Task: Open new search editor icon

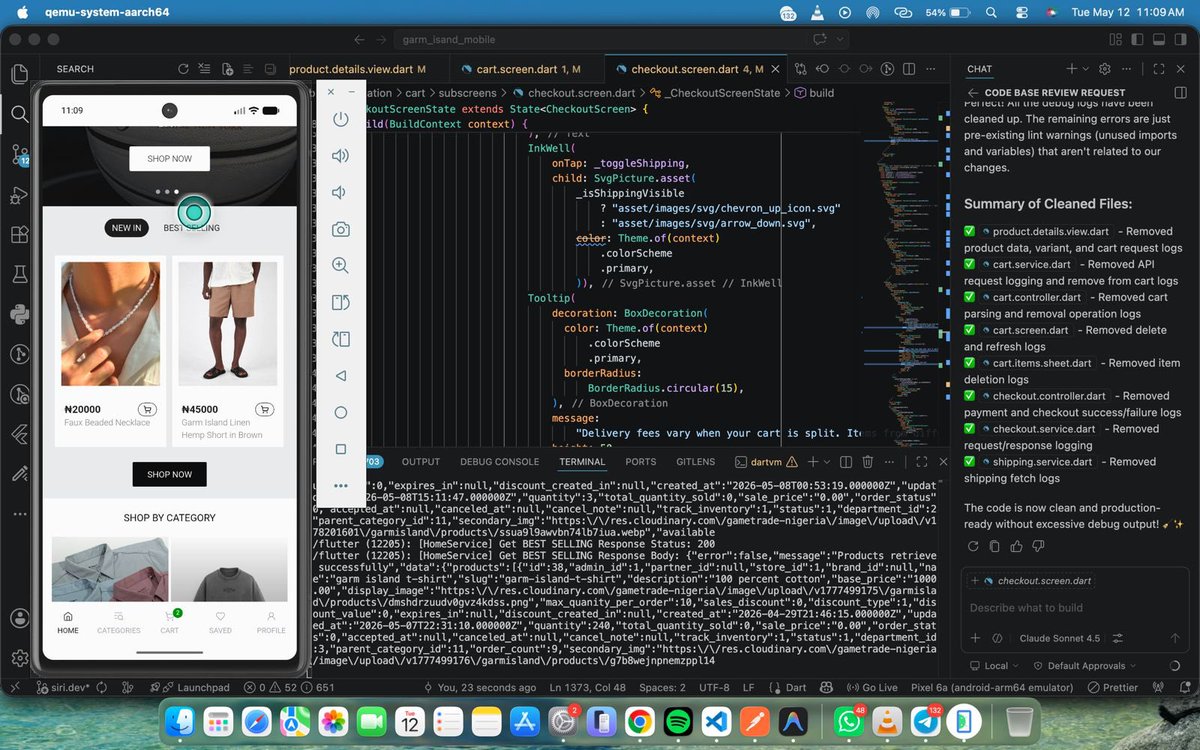Action: 227,69
